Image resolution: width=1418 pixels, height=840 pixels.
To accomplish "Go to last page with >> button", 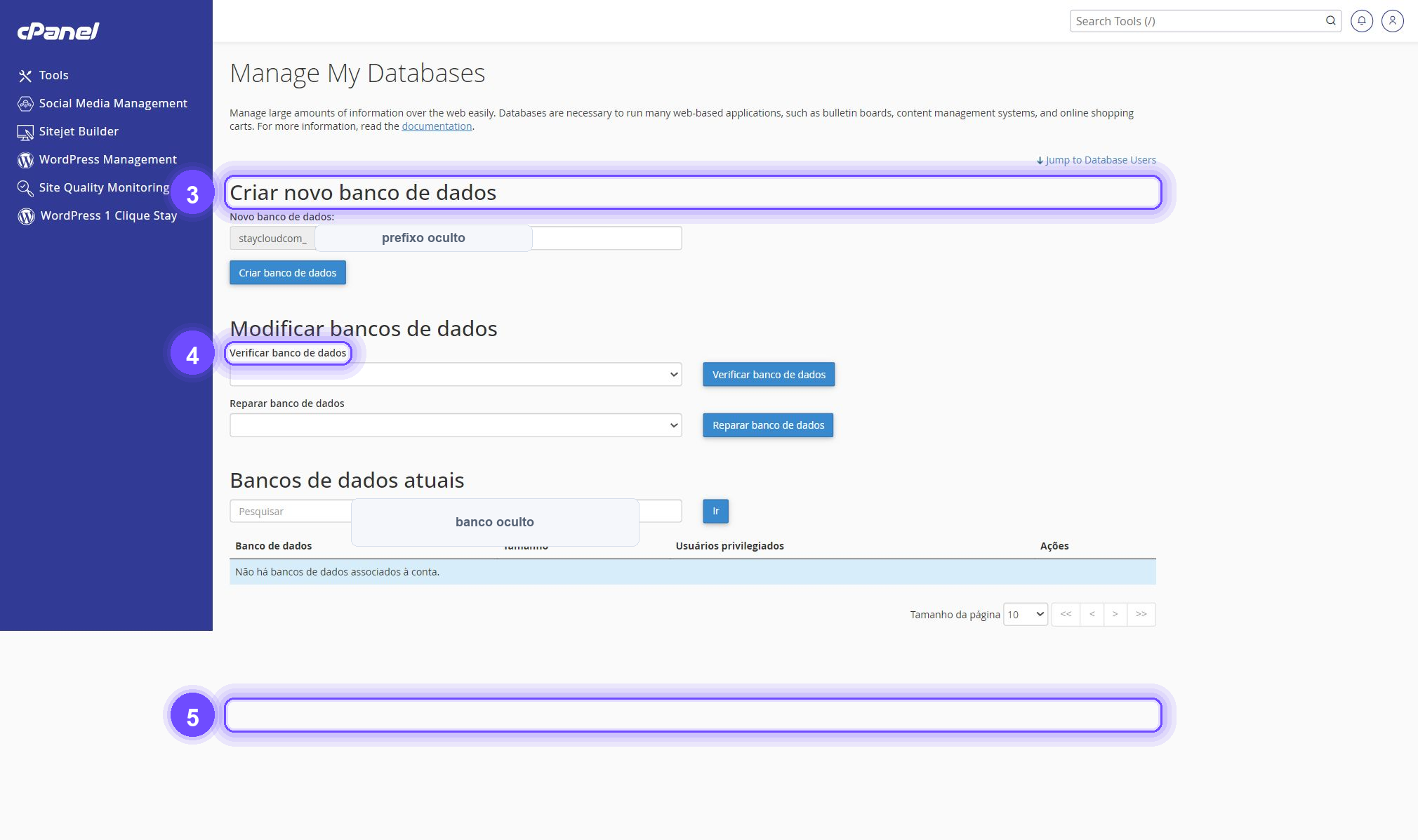I will point(1141,615).
